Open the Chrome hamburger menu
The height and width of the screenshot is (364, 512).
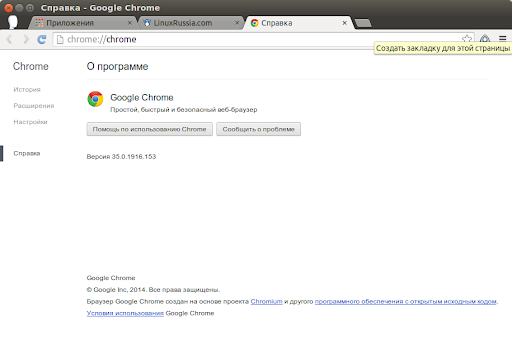(x=503, y=39)
